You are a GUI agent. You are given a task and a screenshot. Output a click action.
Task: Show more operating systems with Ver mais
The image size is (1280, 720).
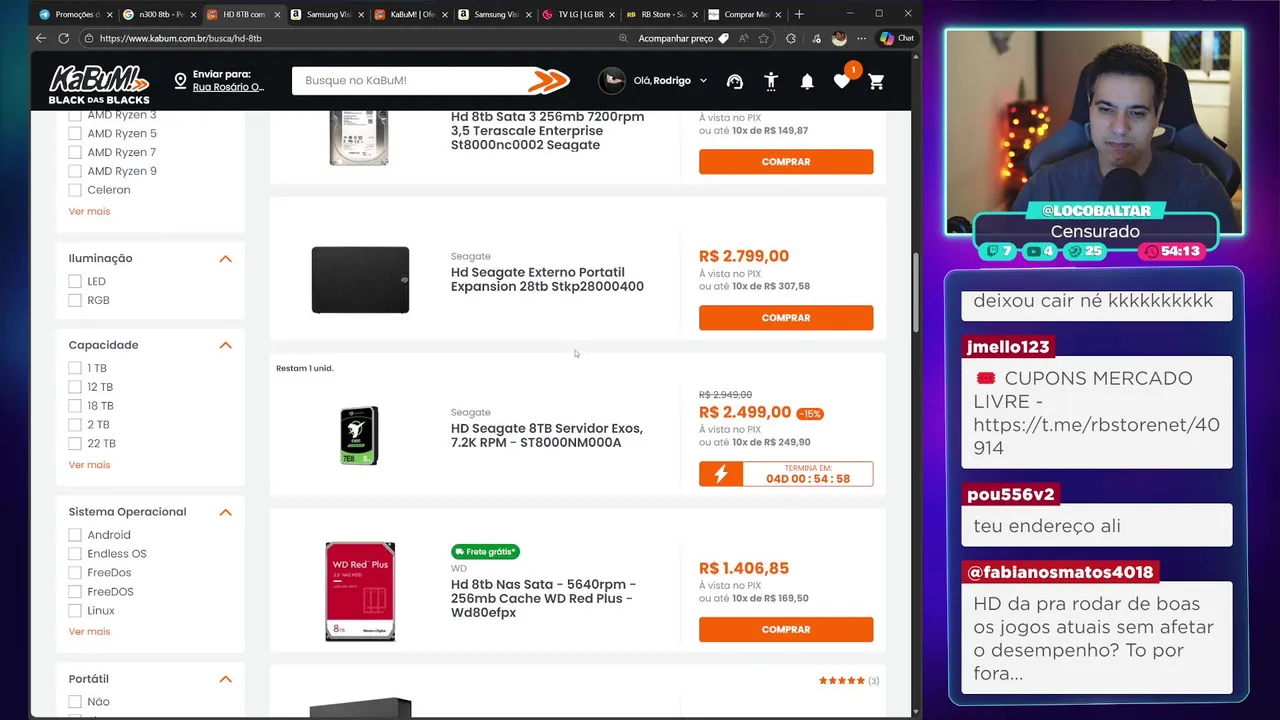tap(89, 632)
